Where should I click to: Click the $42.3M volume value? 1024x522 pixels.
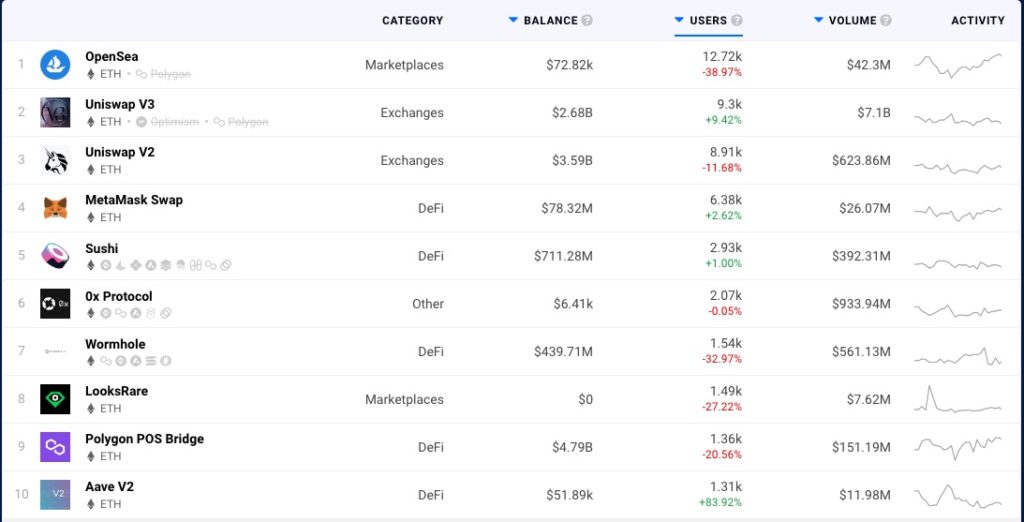click(869, 65)
